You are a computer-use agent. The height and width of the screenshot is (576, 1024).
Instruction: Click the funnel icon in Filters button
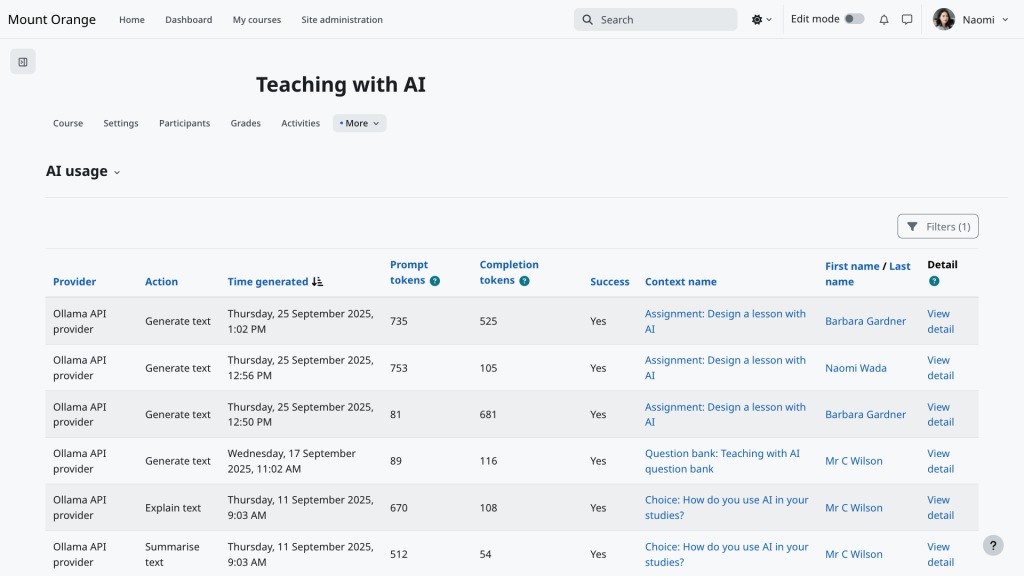click(x=912, y=227)
